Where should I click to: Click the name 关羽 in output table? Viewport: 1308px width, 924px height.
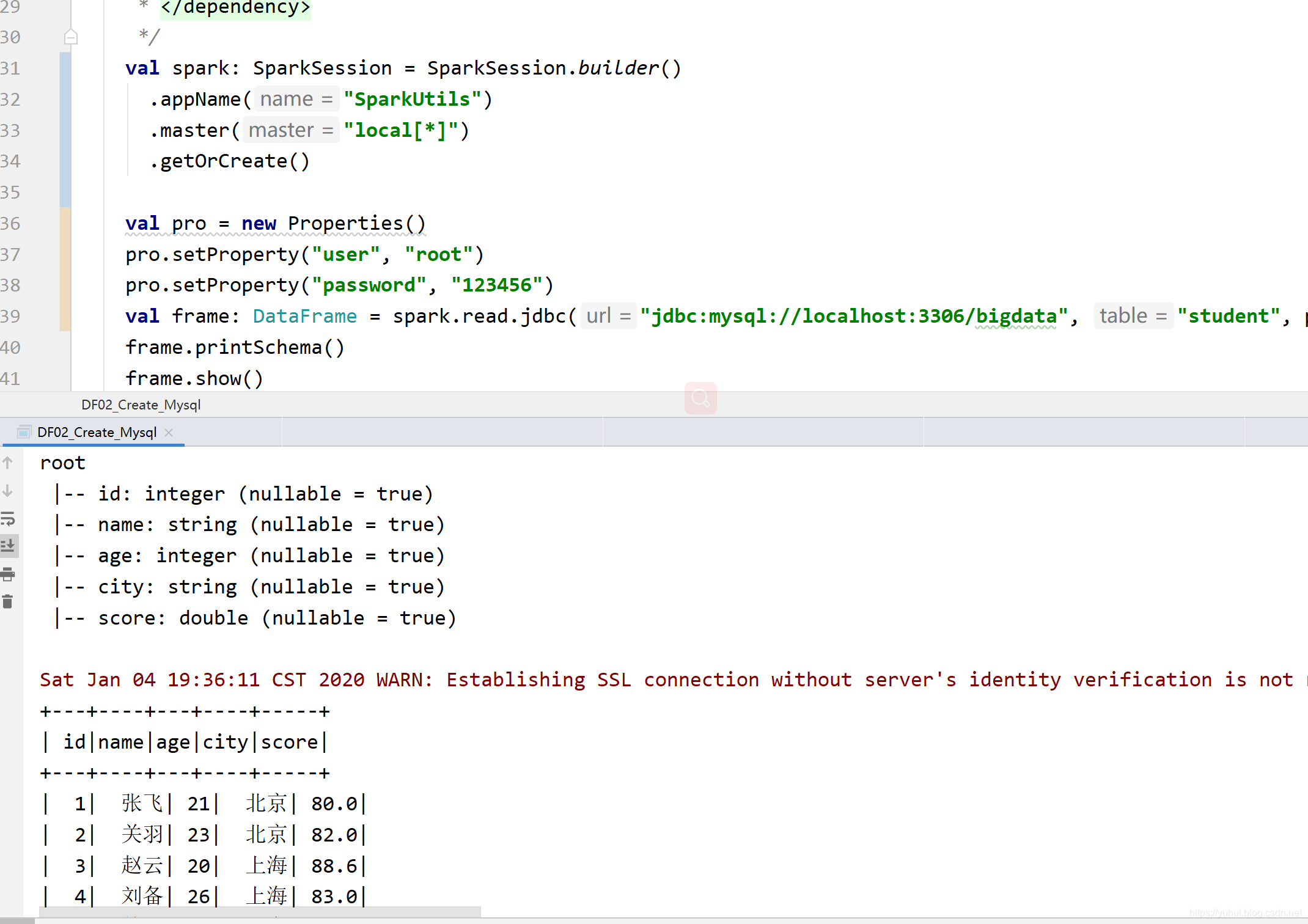click(142, 834)
